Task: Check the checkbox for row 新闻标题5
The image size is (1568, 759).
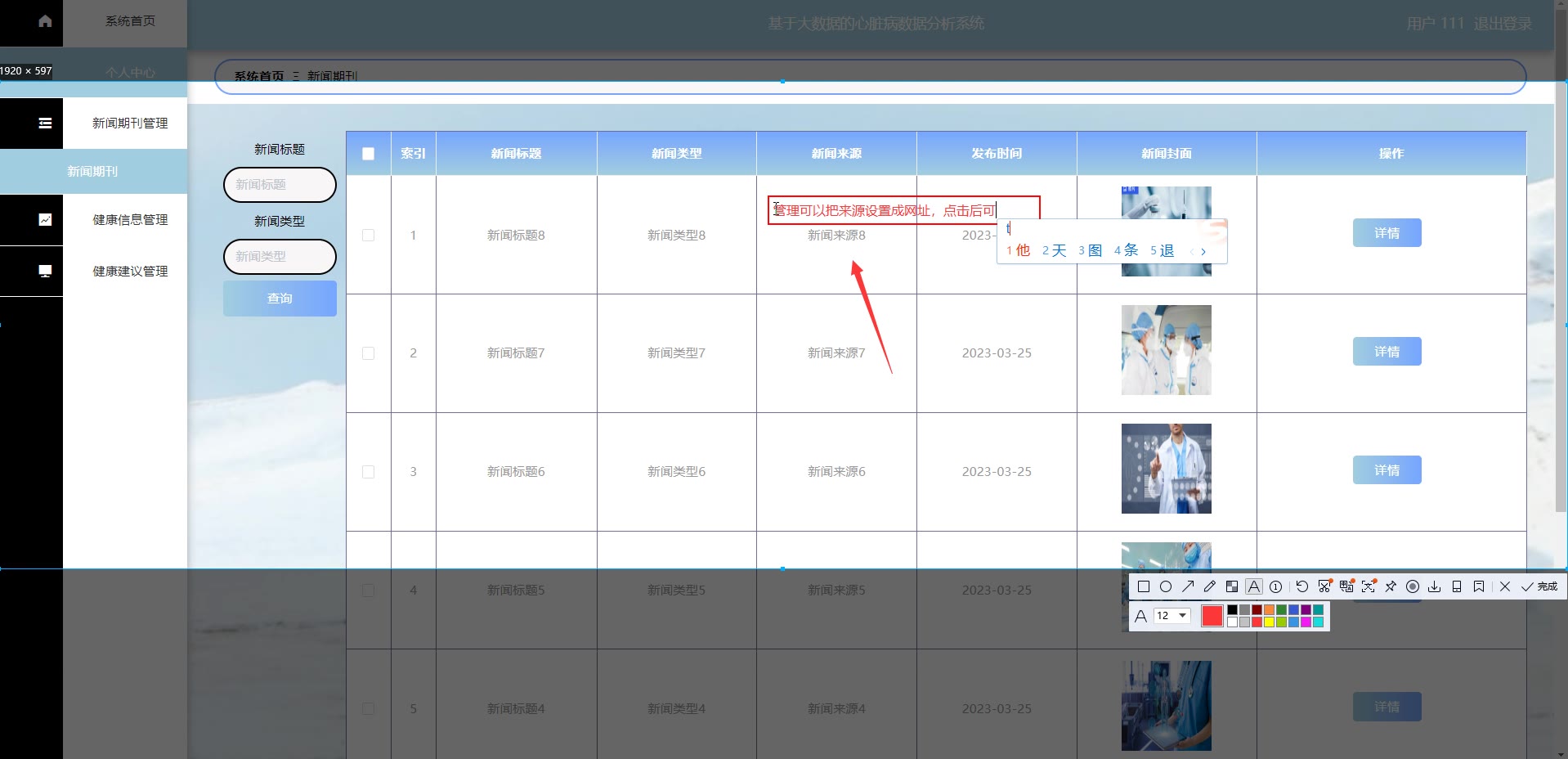Action: pyautogui.click(x=368, y=591)
